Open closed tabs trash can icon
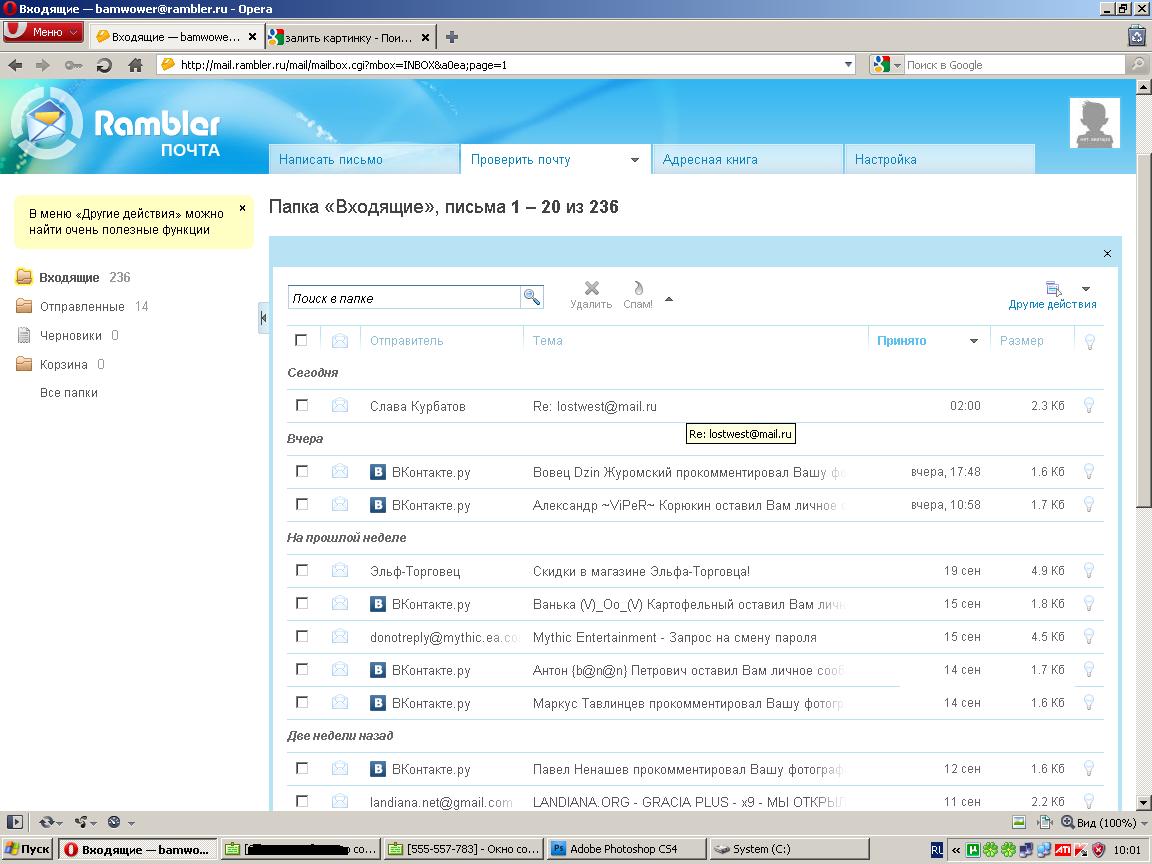 click(x=1137, y=35)
